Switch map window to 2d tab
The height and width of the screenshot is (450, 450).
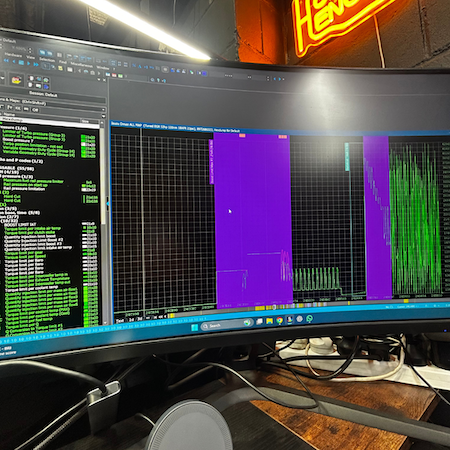pos(131,319)
